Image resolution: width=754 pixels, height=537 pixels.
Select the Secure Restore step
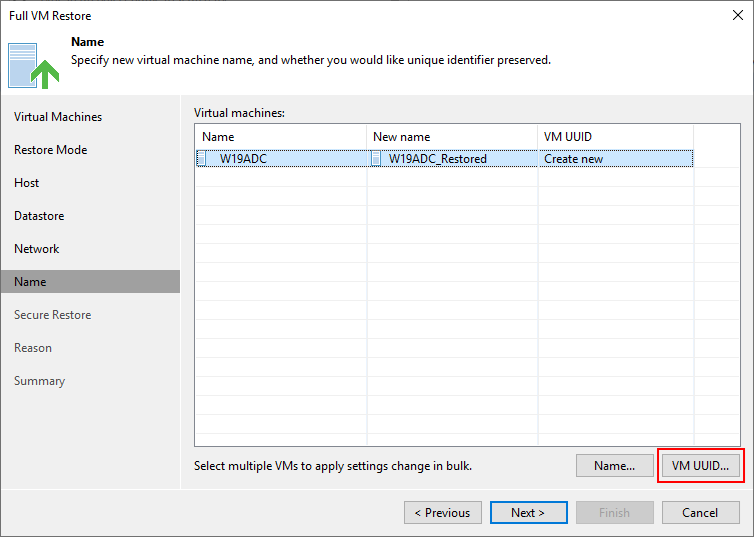pyautogui.click(x=52, y=315)
